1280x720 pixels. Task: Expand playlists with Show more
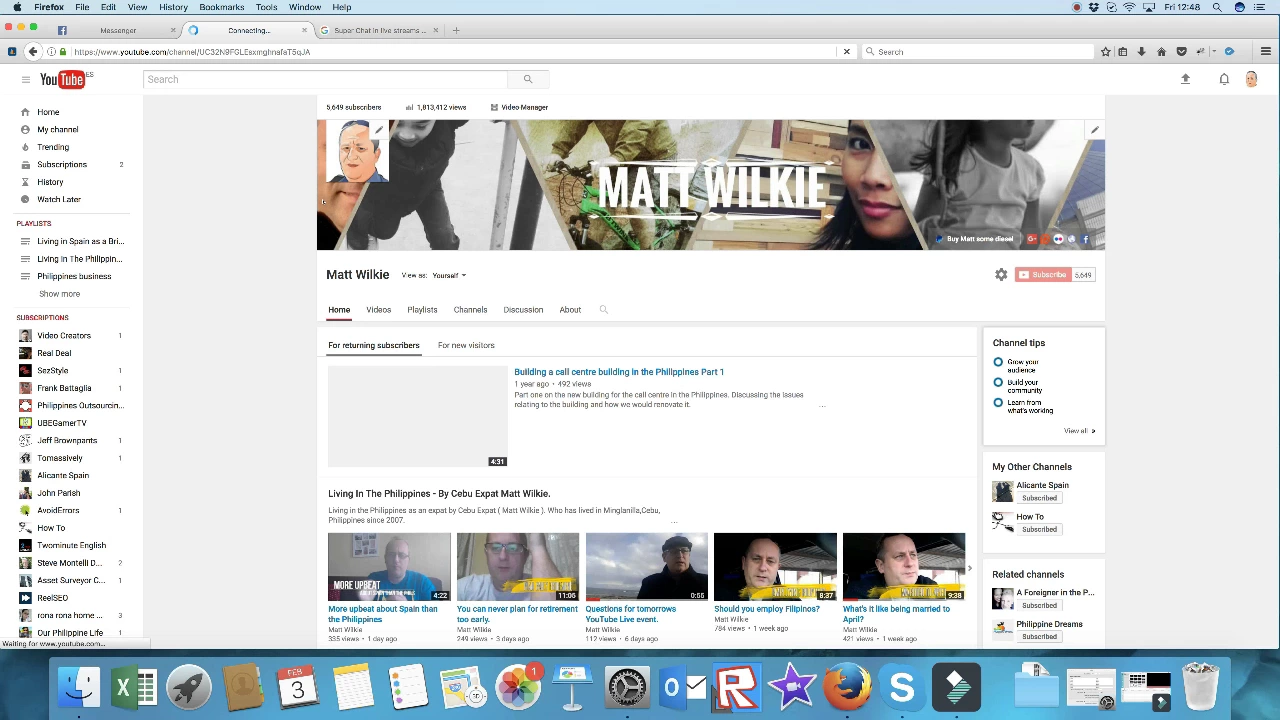point(59,294)
